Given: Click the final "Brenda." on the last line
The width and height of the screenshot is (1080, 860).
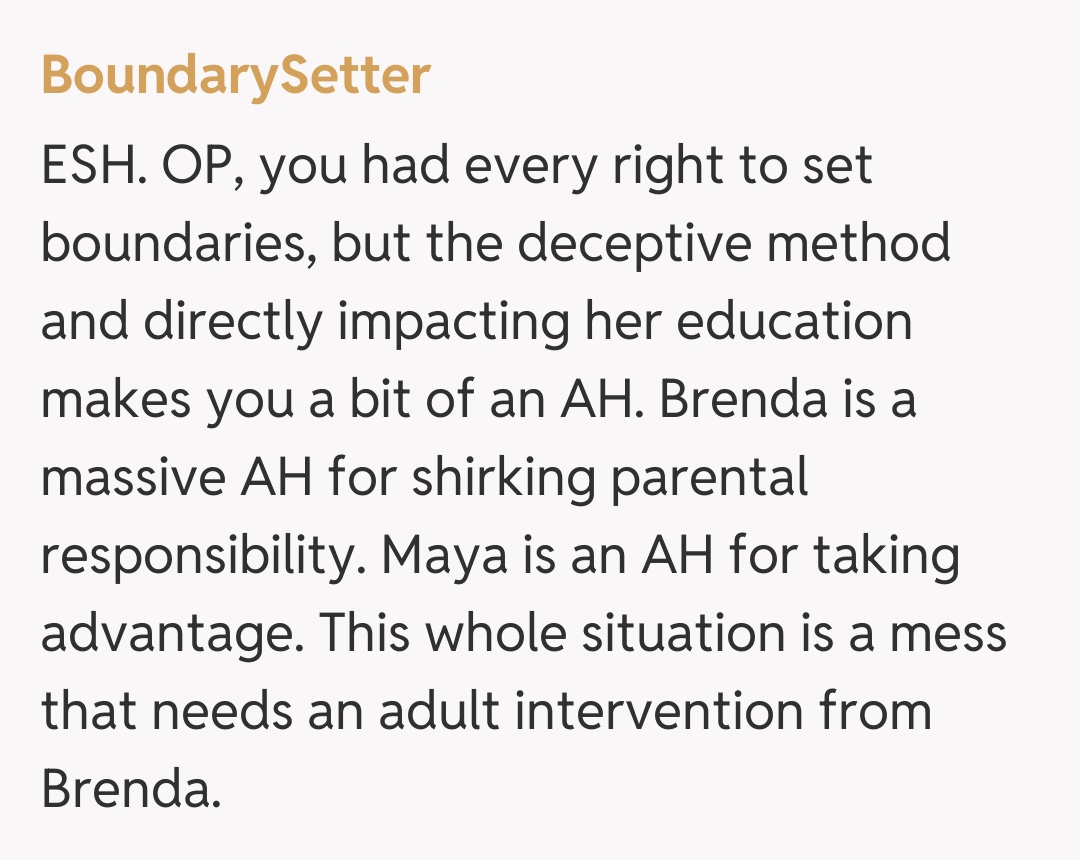Looking at the screenshot, I should coord(130,790).
